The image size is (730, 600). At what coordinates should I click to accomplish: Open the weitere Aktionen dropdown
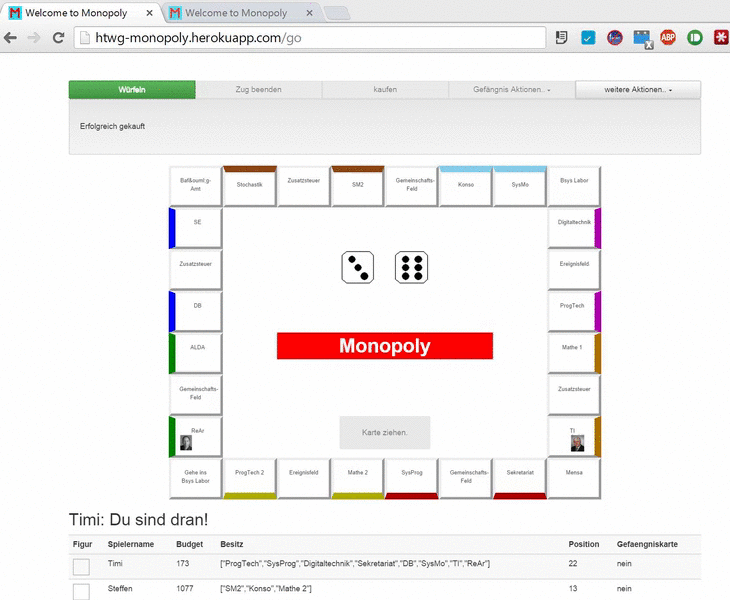click(638, 89)
